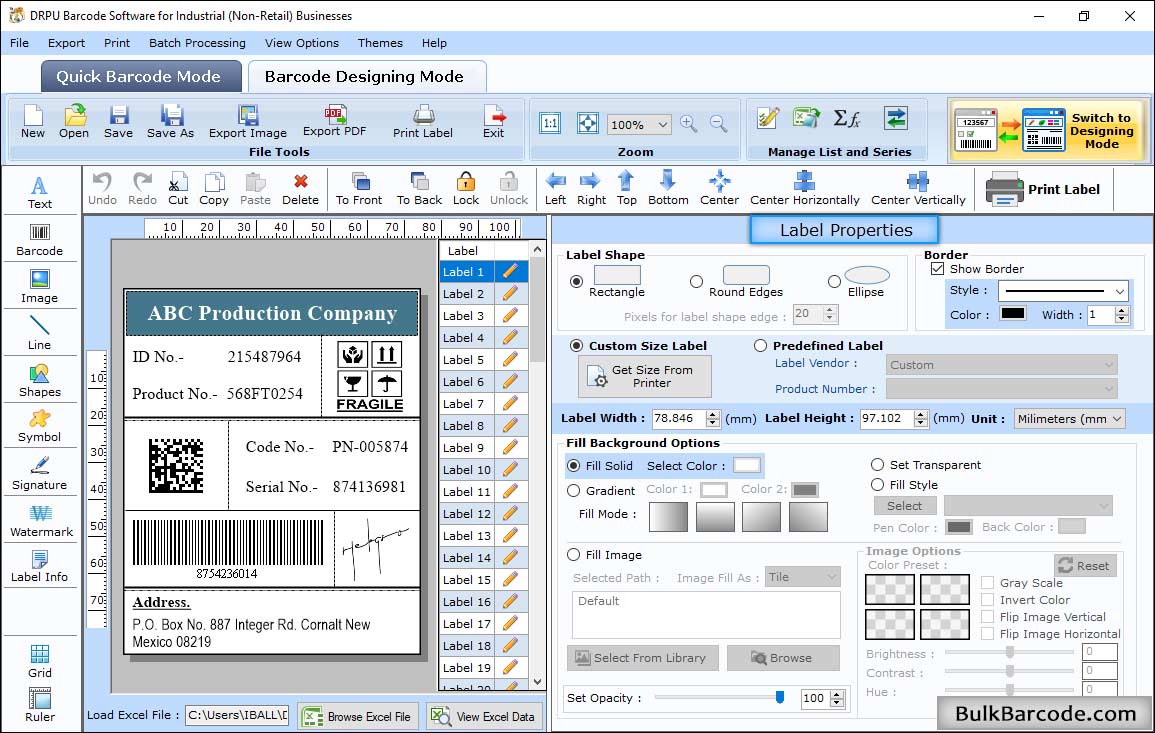Viewport: 1155px width, 733px height.
Task: Lock the selected object
Action: (x=466, y=189)
